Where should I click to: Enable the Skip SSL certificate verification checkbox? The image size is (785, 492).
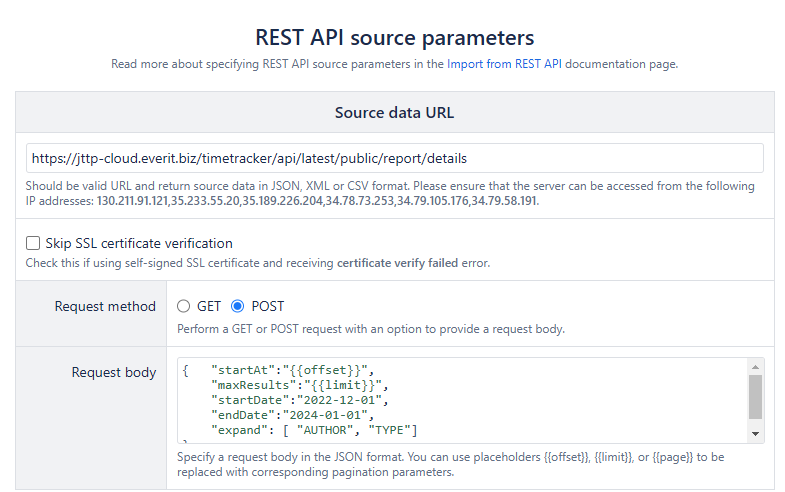coord(33,243)
